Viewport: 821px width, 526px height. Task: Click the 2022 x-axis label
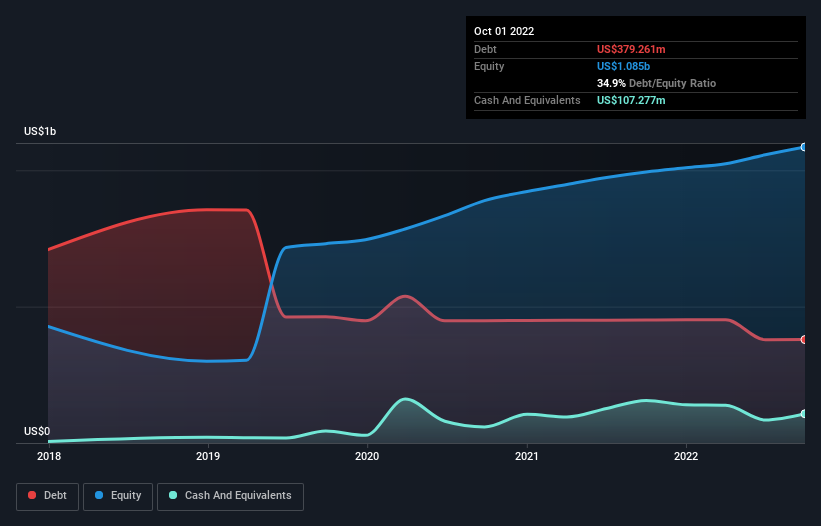(x=686, y=456)
